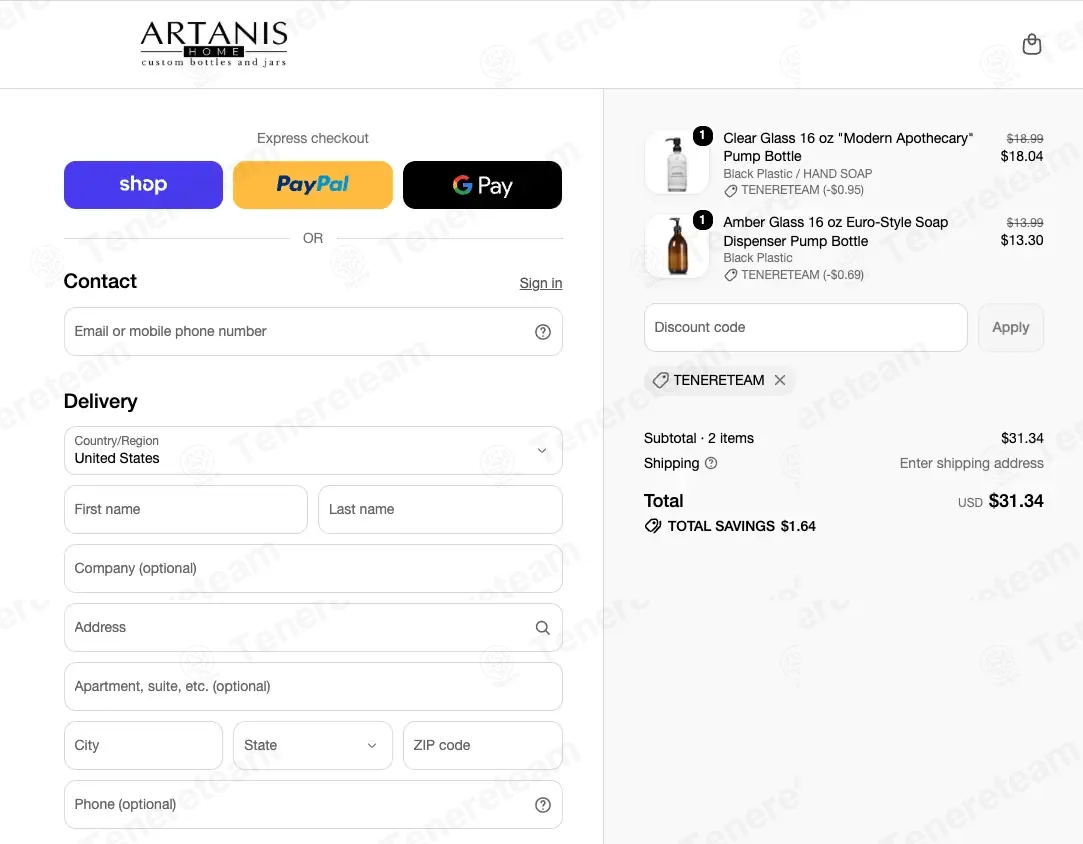The height and width of the screenshot is (844, 1083).
Task: Click the quantity badge on Amber Glass bottle
Action: point(702,220)
